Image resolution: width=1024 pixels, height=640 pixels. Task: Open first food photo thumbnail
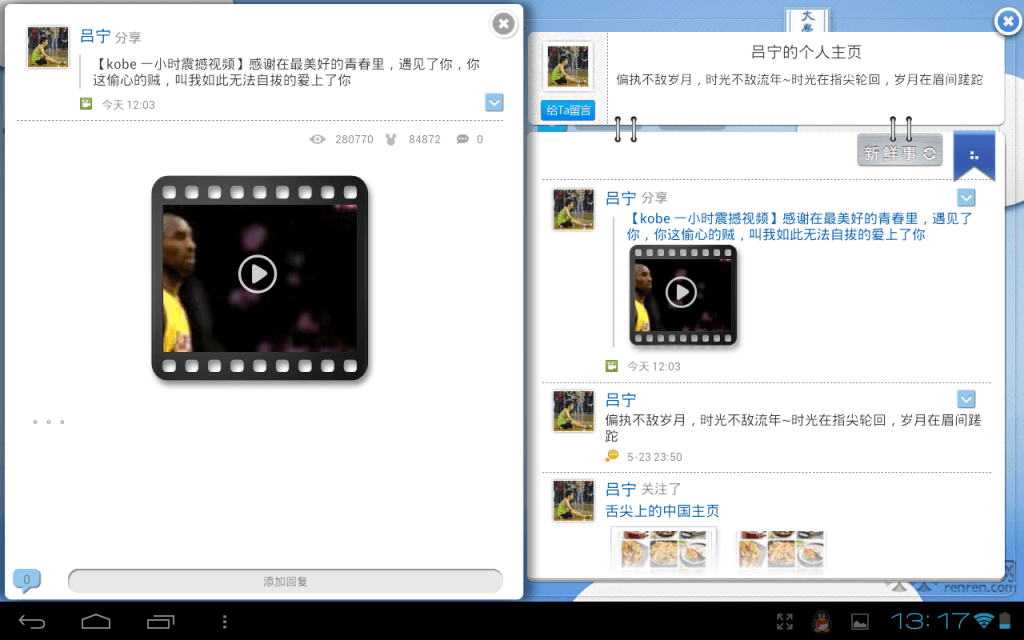click(x=664, y=550)
